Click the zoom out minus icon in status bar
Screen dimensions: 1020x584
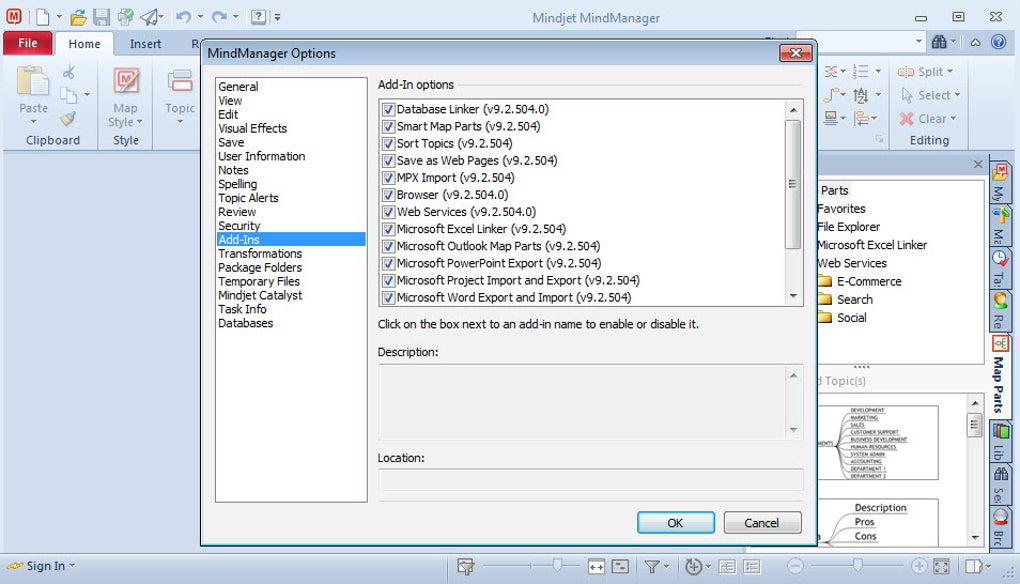(795, 566)
